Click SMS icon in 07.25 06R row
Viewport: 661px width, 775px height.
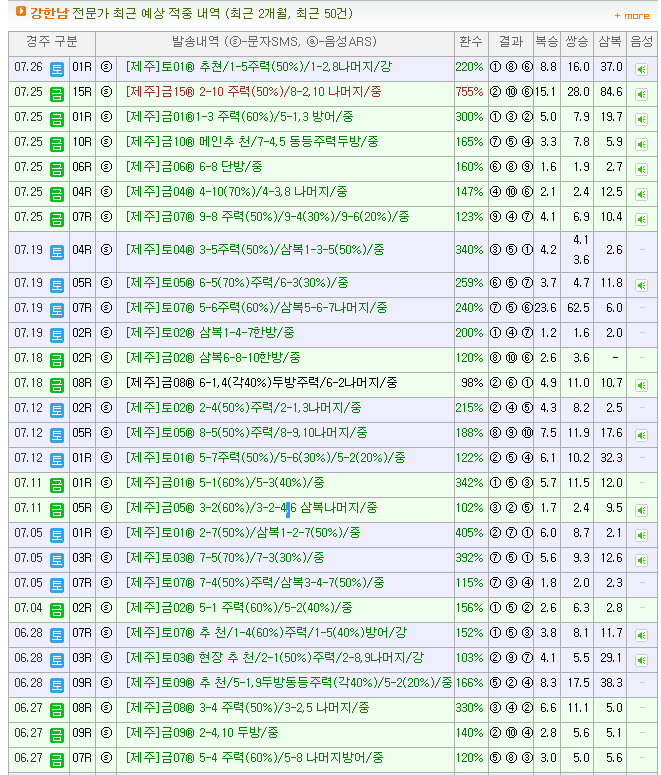tap(107, 167)
